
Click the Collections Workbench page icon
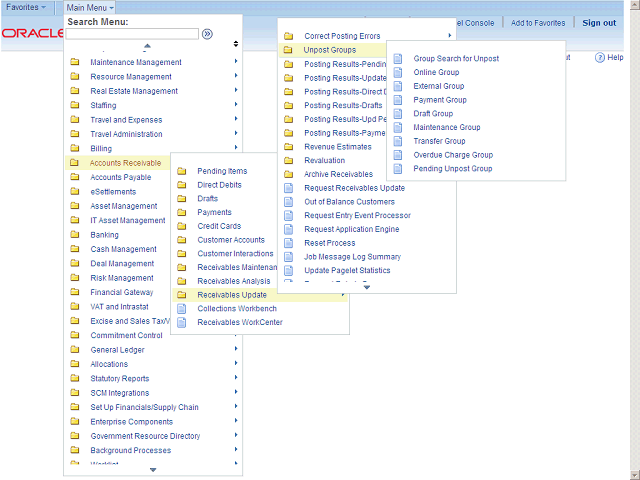pos(182,309)
